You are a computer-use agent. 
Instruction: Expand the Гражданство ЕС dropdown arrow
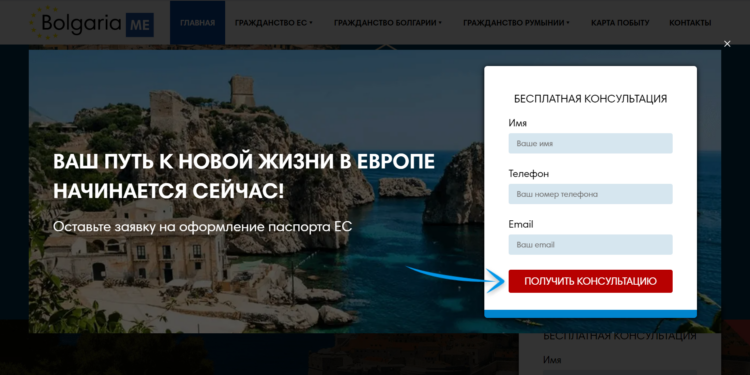(311, 22)
